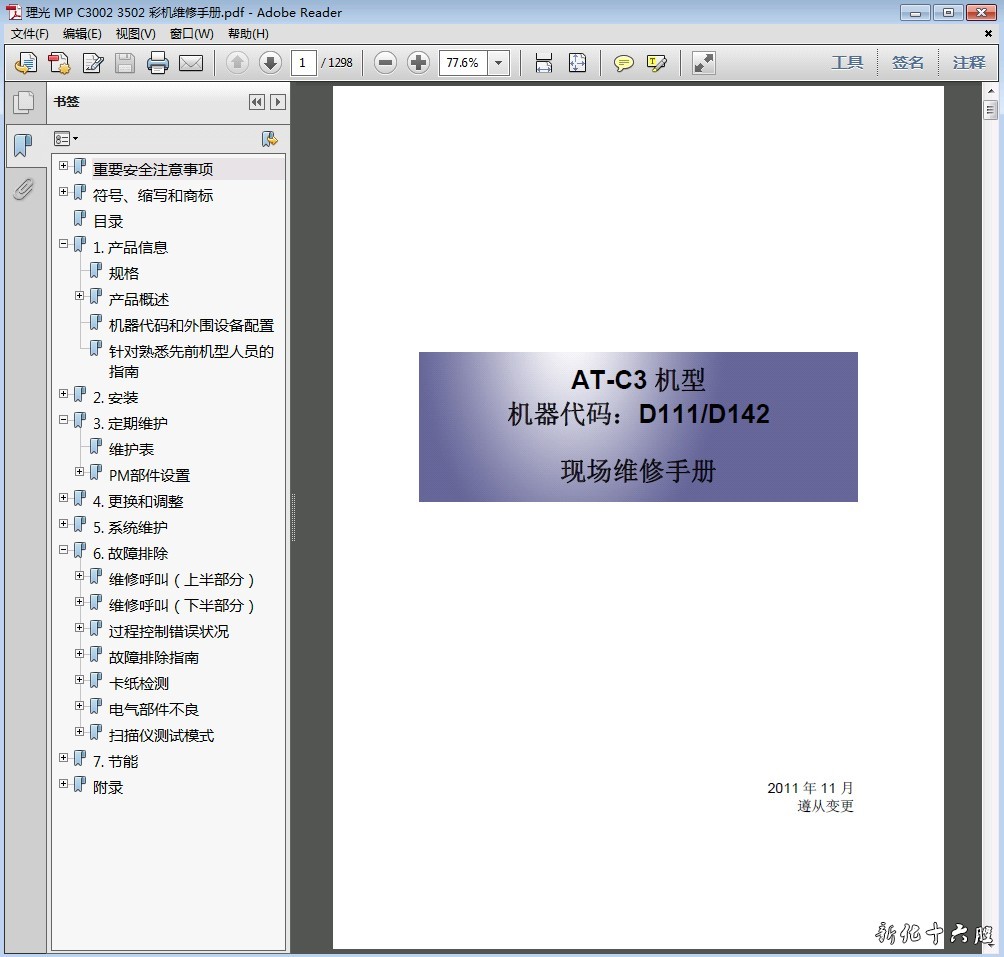The height and width of the screenshot is (957, 1004).
Task: Click the email envelope icon
Action: pyautogui.click(x=191, y=63)
